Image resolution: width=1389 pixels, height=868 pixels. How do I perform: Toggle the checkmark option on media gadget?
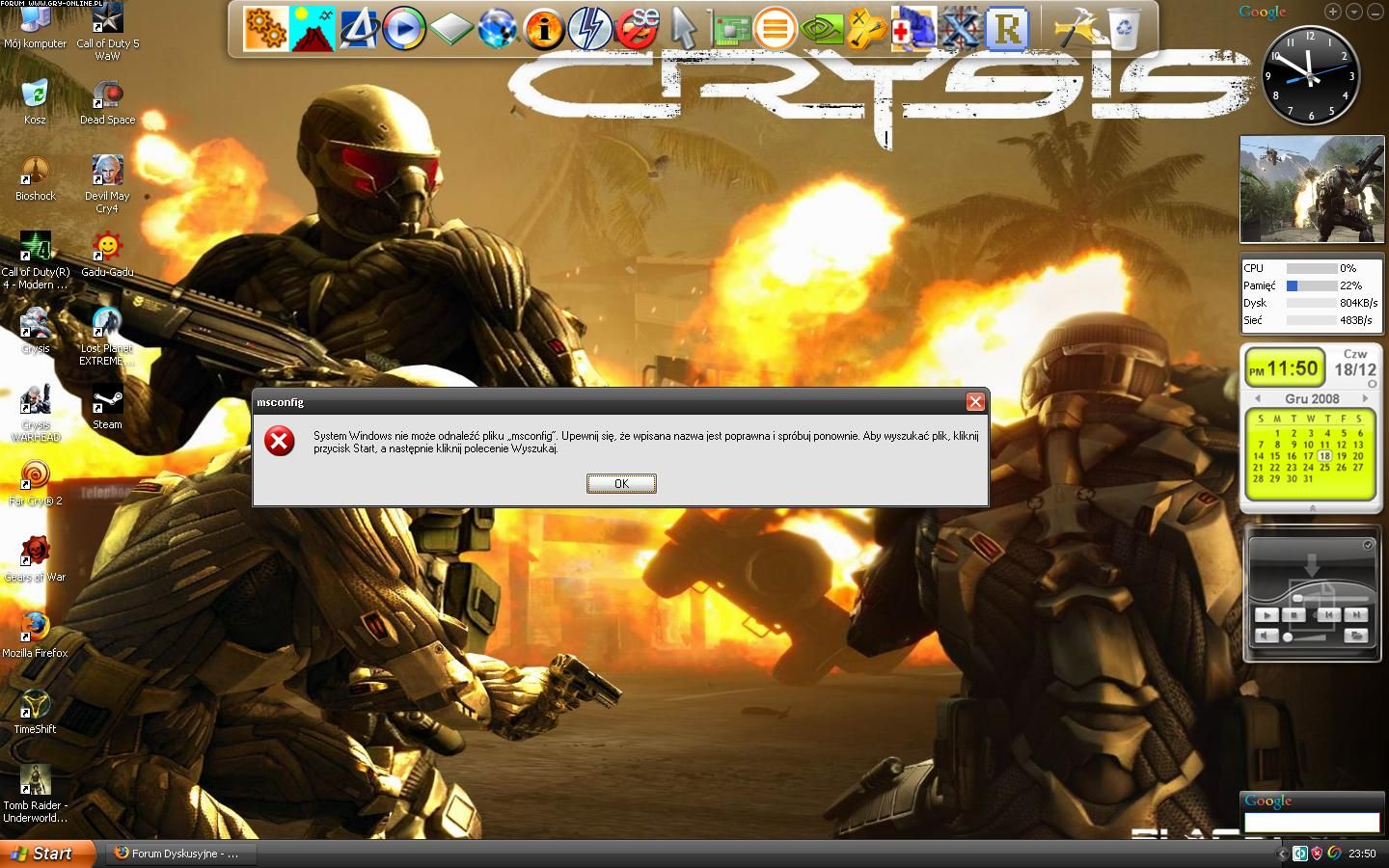(1368, 545)
